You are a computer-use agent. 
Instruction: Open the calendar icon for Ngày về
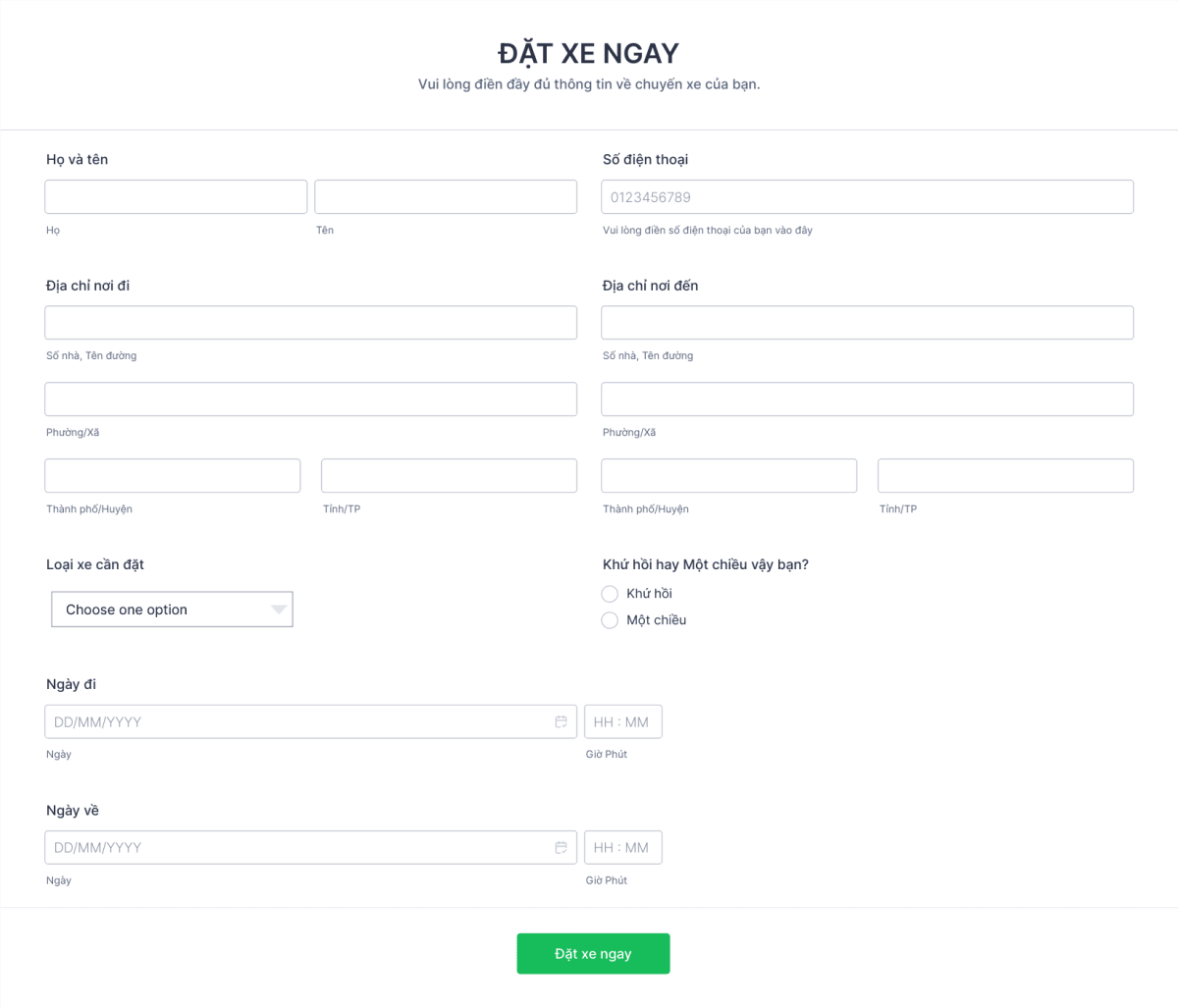[561, 847]
